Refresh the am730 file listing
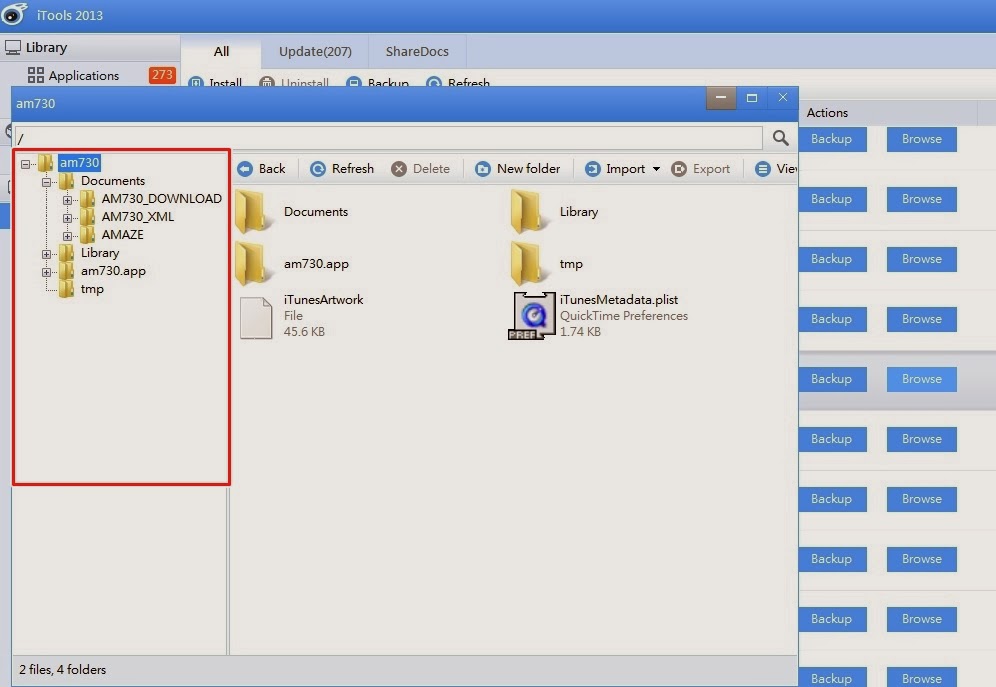Screen dimensions: 996x687 [342, 169]
